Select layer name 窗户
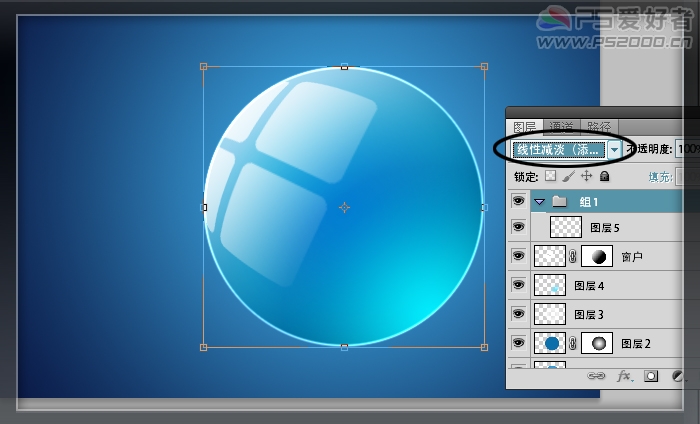 [x=632, y=257]
